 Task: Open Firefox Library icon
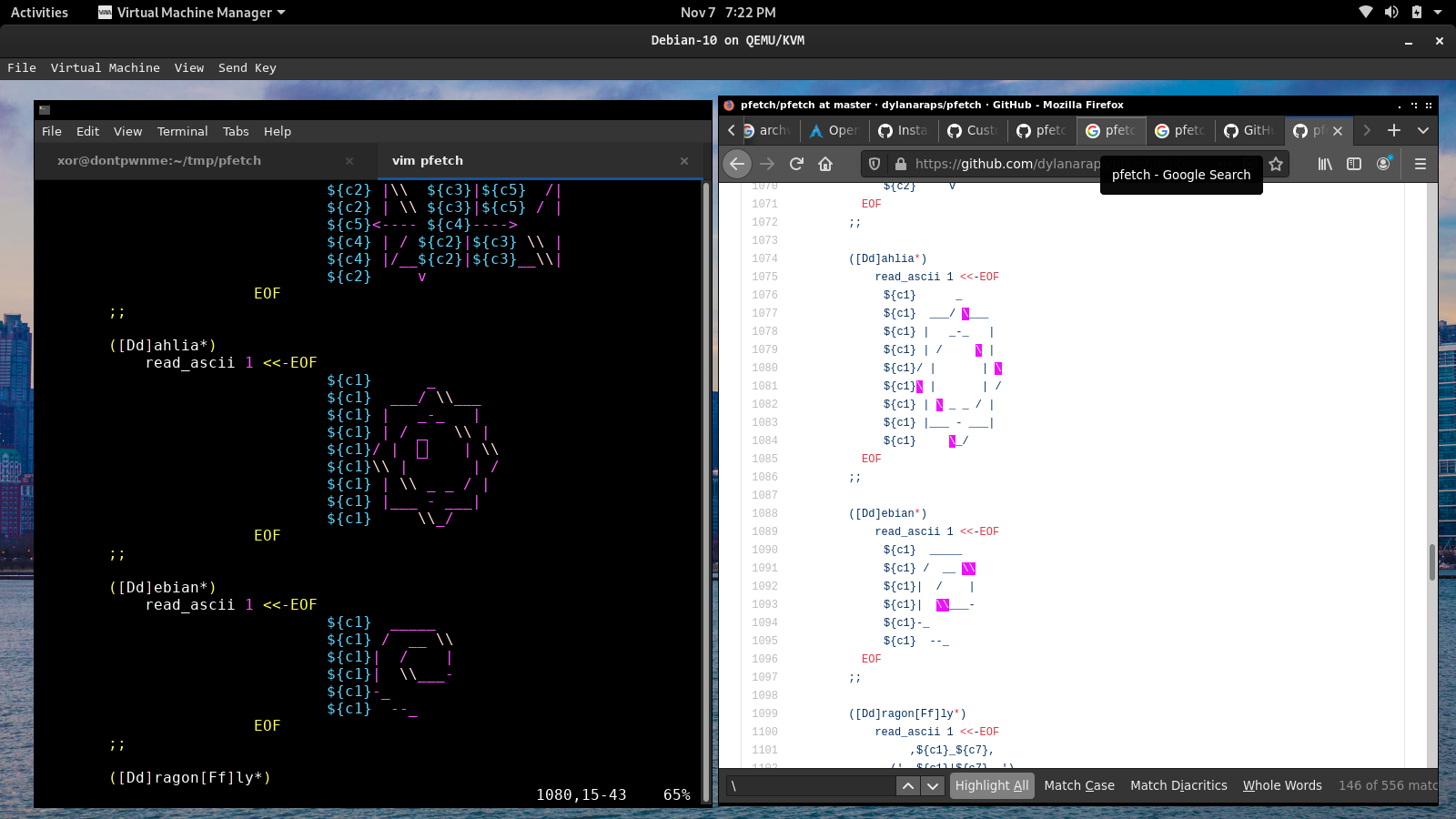(1325, 164)
